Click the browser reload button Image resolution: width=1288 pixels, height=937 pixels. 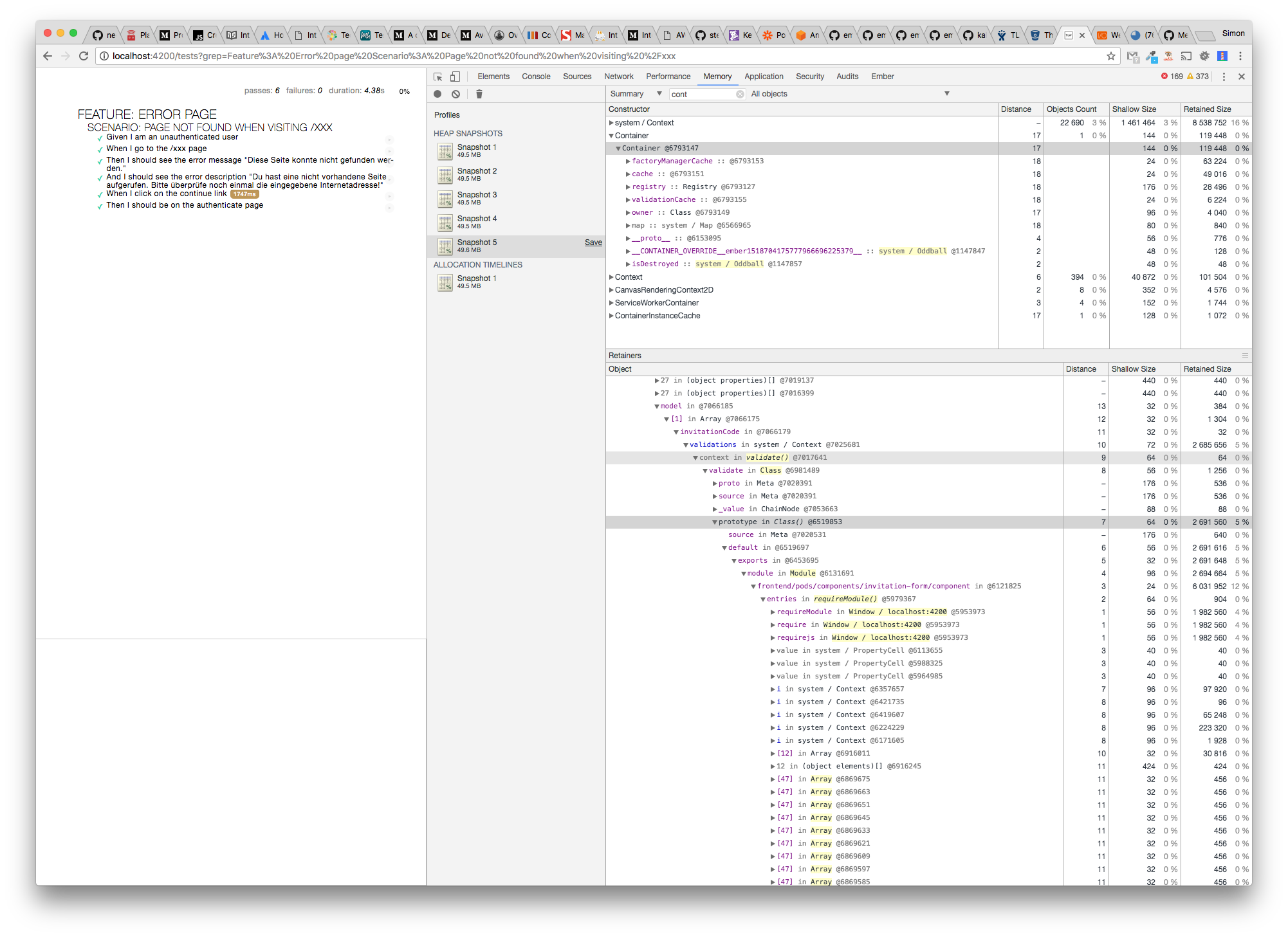click(83, 56)
